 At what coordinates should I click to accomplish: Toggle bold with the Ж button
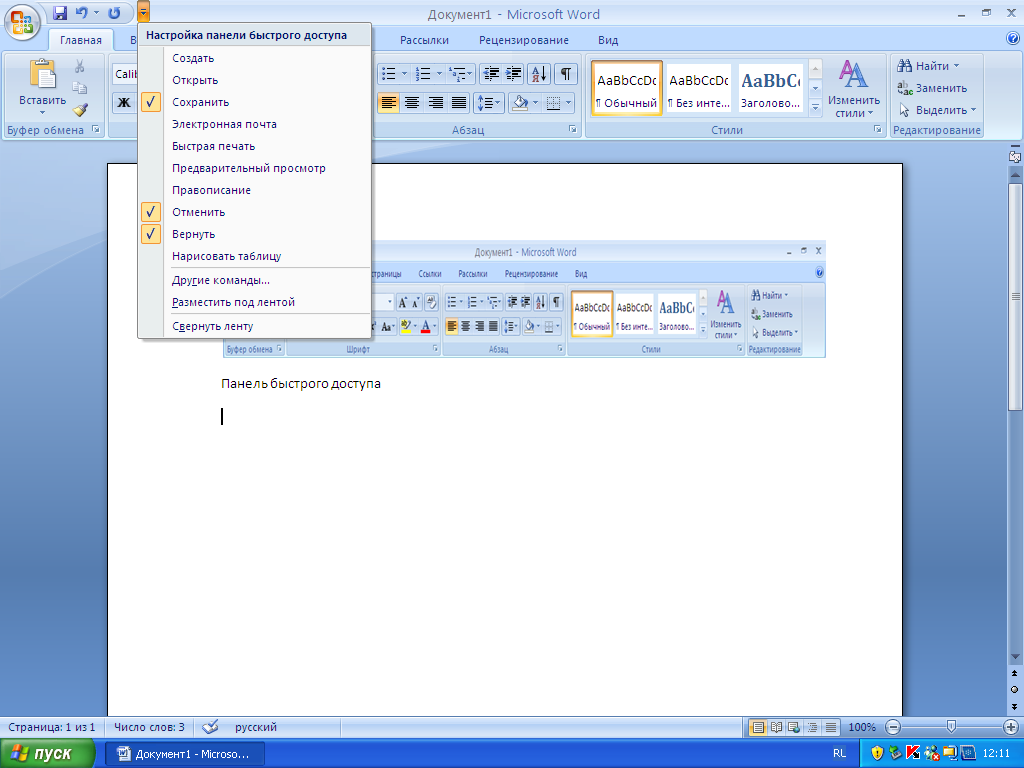coord(124,103)
